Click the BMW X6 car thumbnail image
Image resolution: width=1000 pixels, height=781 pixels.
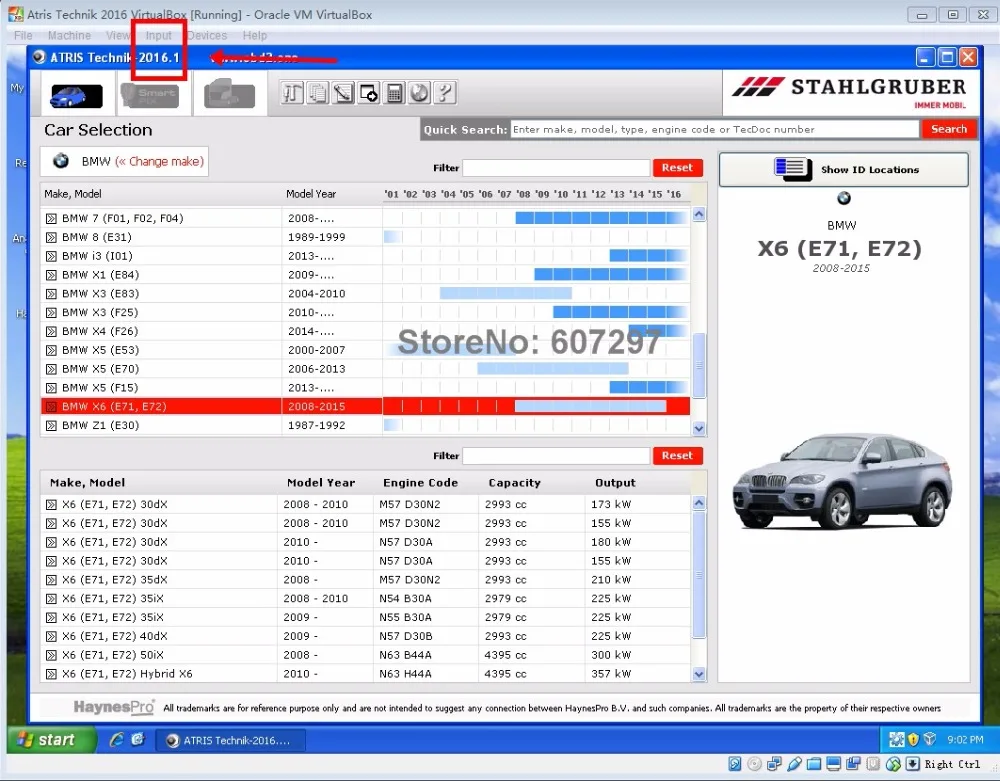pos(842,481)
